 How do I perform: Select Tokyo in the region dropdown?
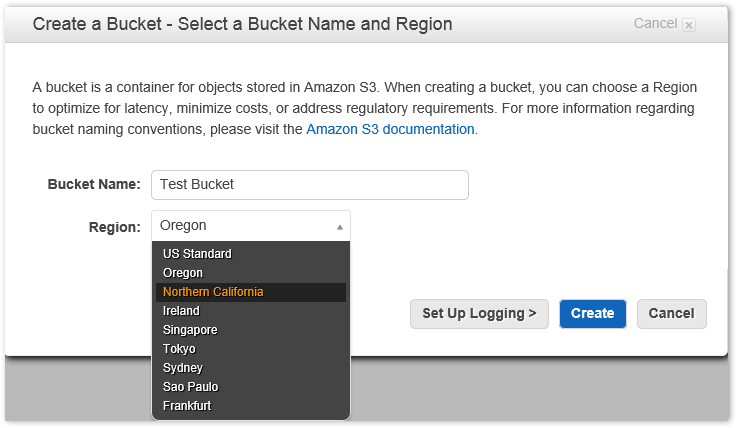tap(179, 349)
